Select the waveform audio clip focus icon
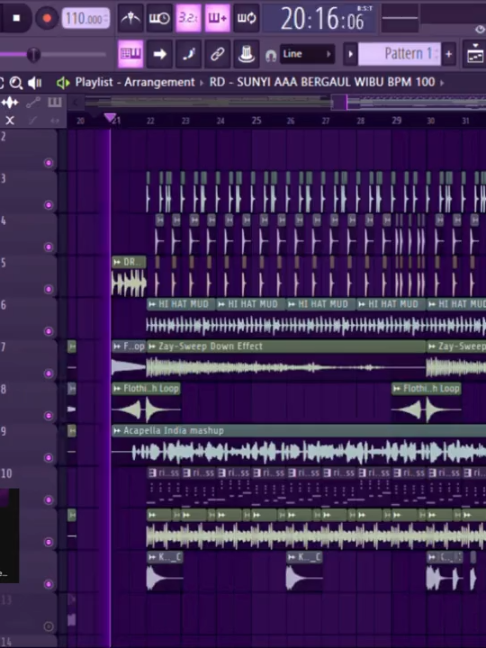 click(10, 102)
